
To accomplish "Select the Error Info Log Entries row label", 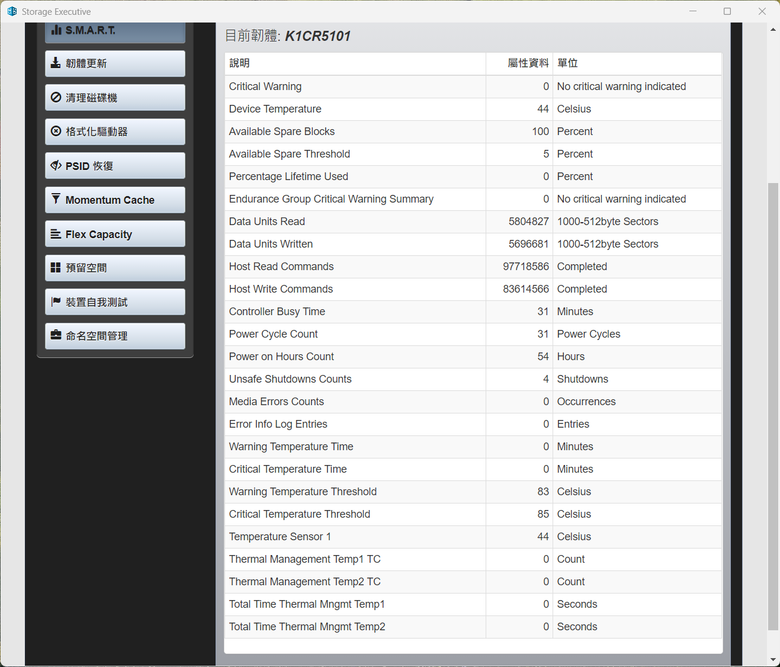I will click(278, 424).
